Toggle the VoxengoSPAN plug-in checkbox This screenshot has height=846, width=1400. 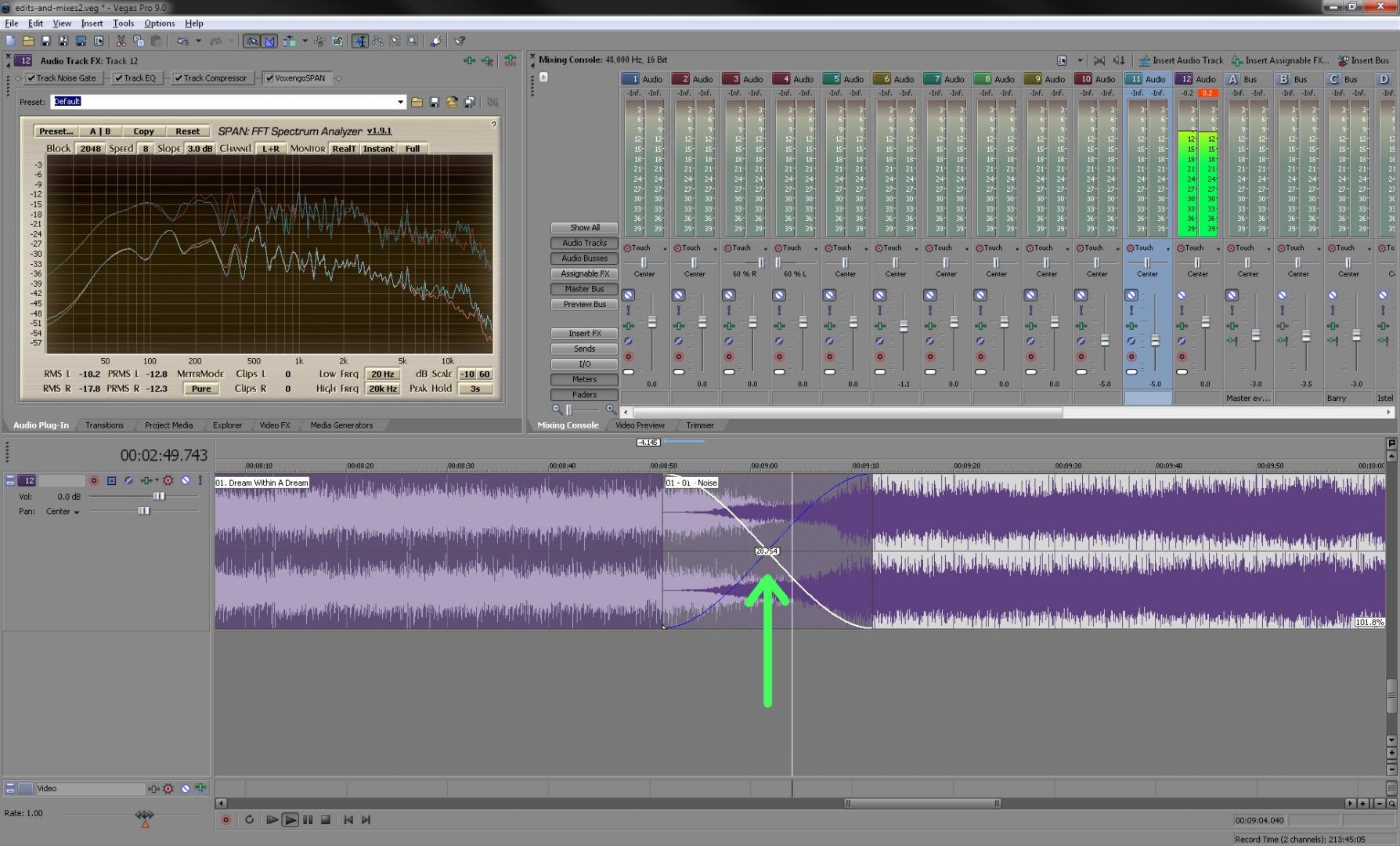[269, 78]
